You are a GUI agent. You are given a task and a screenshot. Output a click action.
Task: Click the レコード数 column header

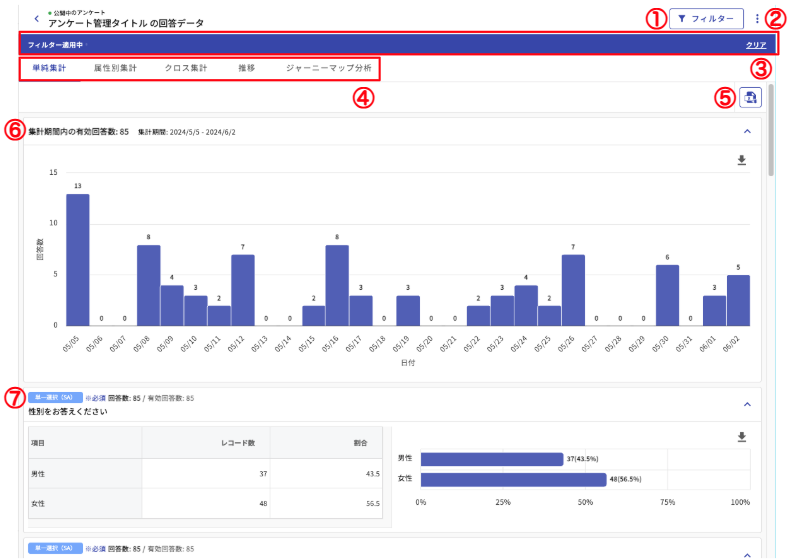[242, 441]
